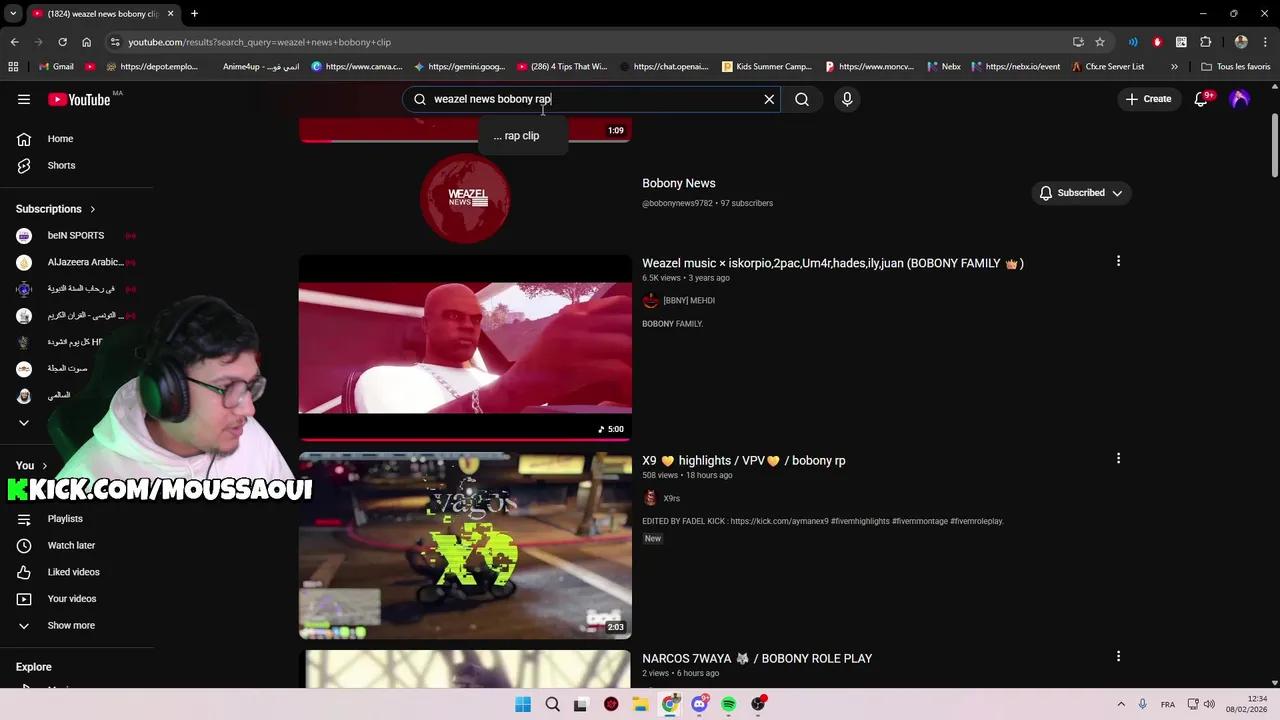The image size is (1280, 720).
Task: Show hidden system tray icons
Action: [x=1121, y=704]
